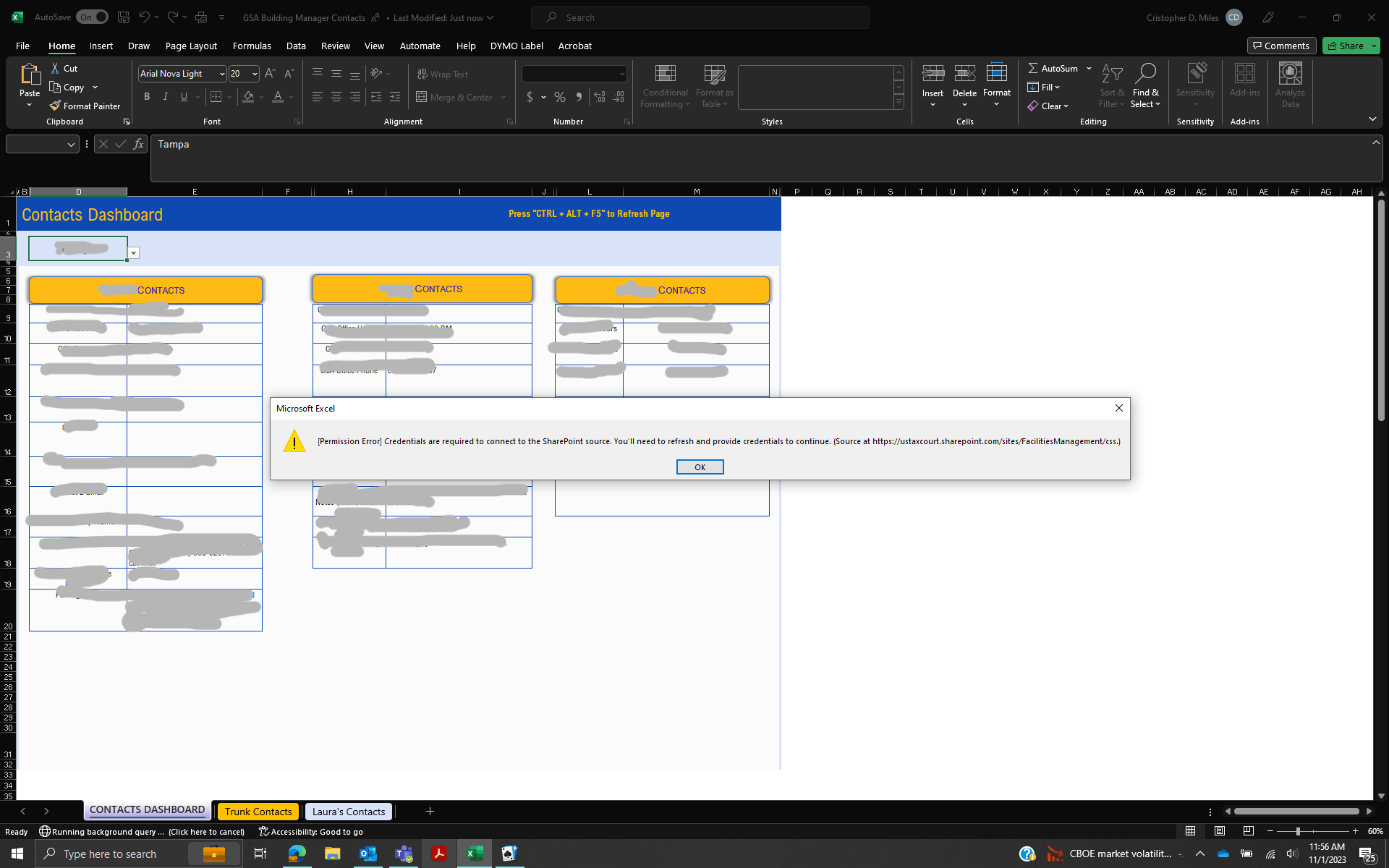1389x868 pixels.
Task: Apply percent number format
Action: point(559,96)
